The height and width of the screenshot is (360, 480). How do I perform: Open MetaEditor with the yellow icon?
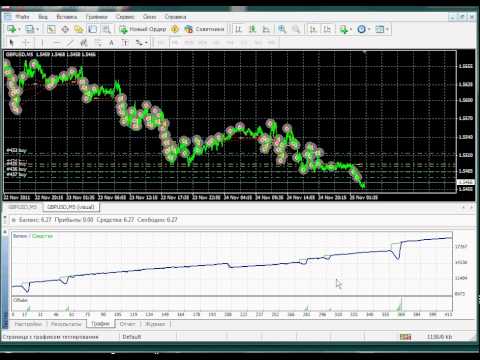(175, 29)
